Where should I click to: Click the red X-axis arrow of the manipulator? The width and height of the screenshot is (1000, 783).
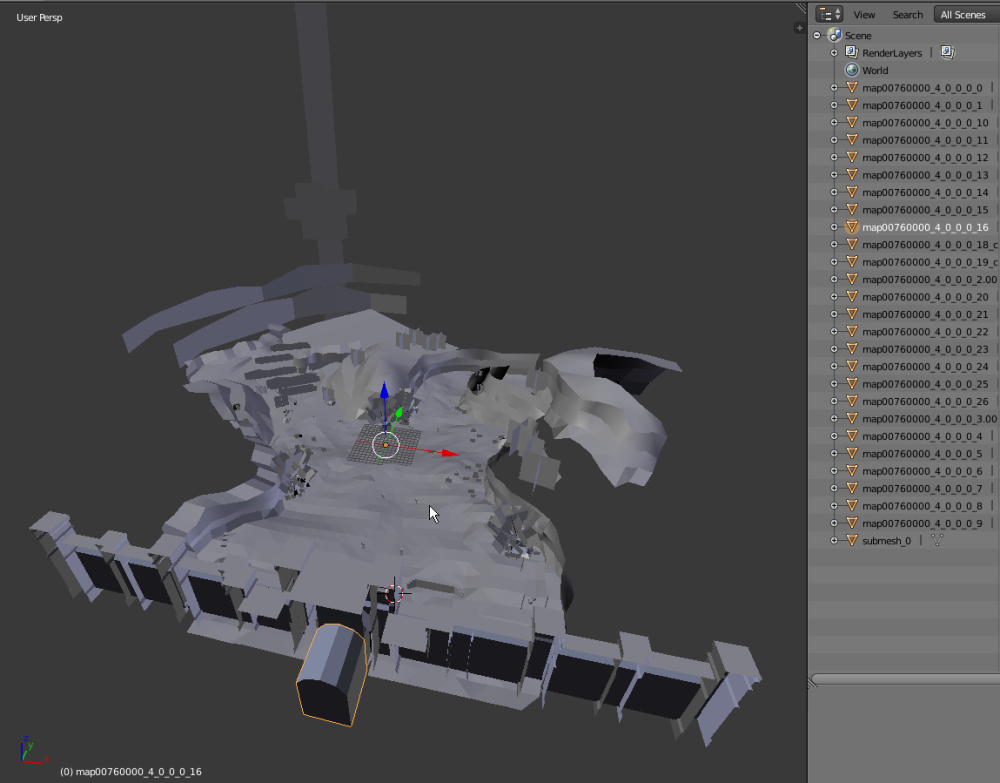tap(450, 453)
